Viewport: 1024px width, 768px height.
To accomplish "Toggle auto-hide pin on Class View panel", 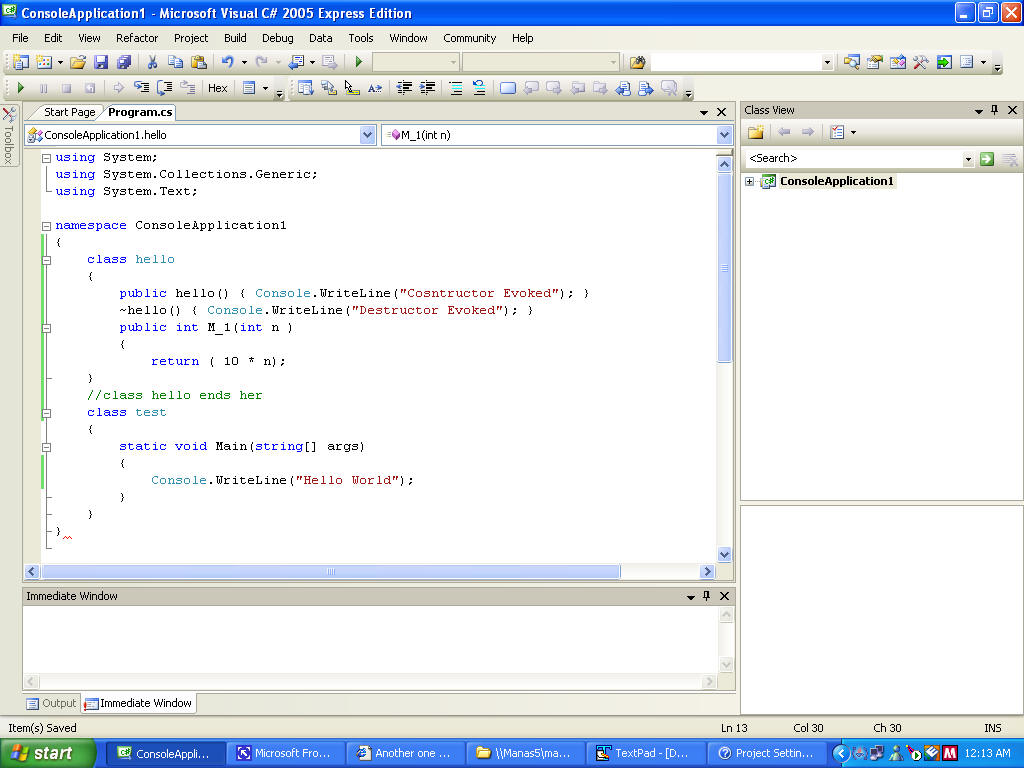I will click(x=994, y=110).
